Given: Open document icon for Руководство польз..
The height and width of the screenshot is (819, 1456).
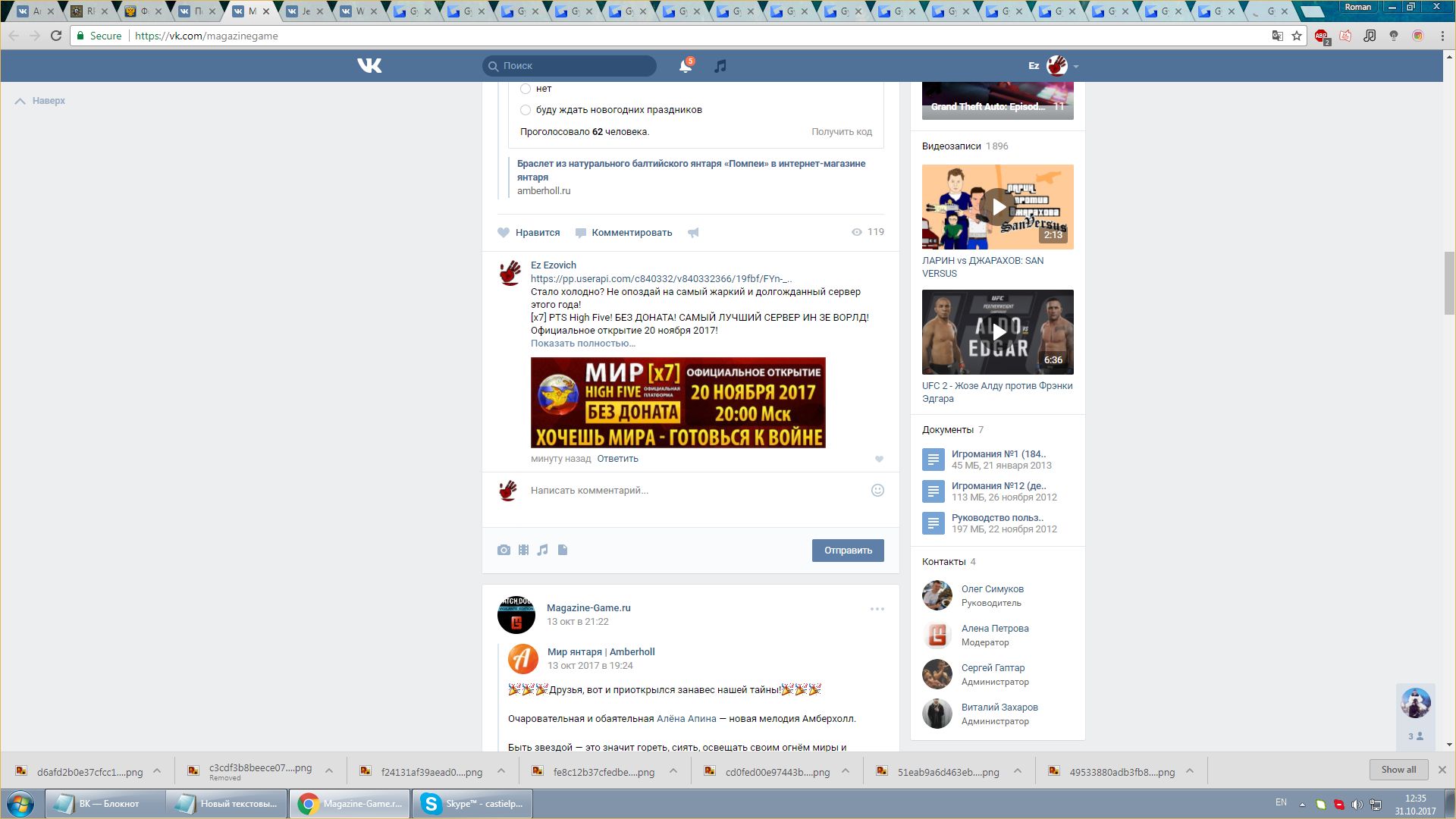Looking at the screenshot, I should pos(934,523).
